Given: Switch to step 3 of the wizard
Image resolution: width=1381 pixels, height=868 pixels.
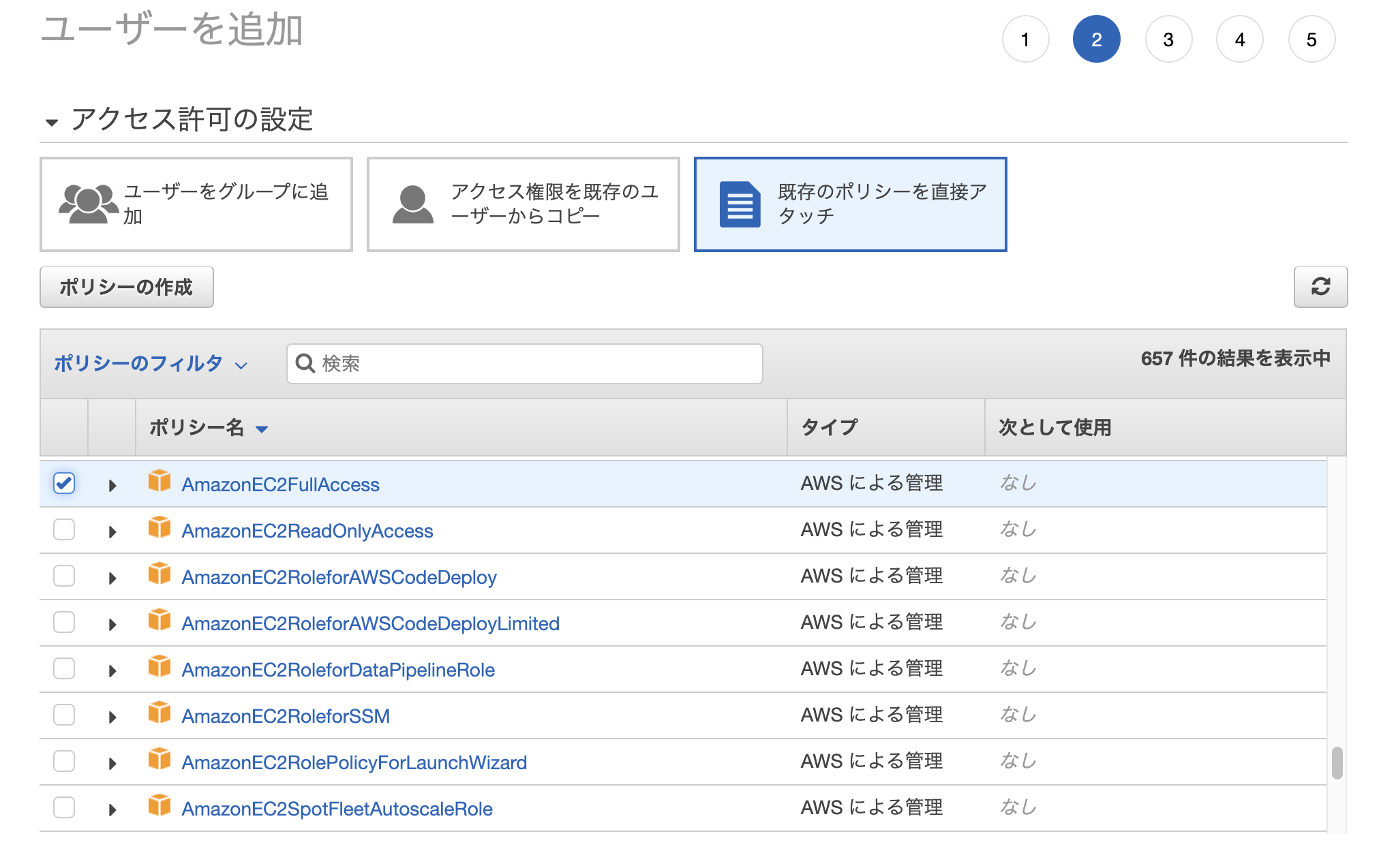Looking at the screenshot, I should click(1168, 39).
